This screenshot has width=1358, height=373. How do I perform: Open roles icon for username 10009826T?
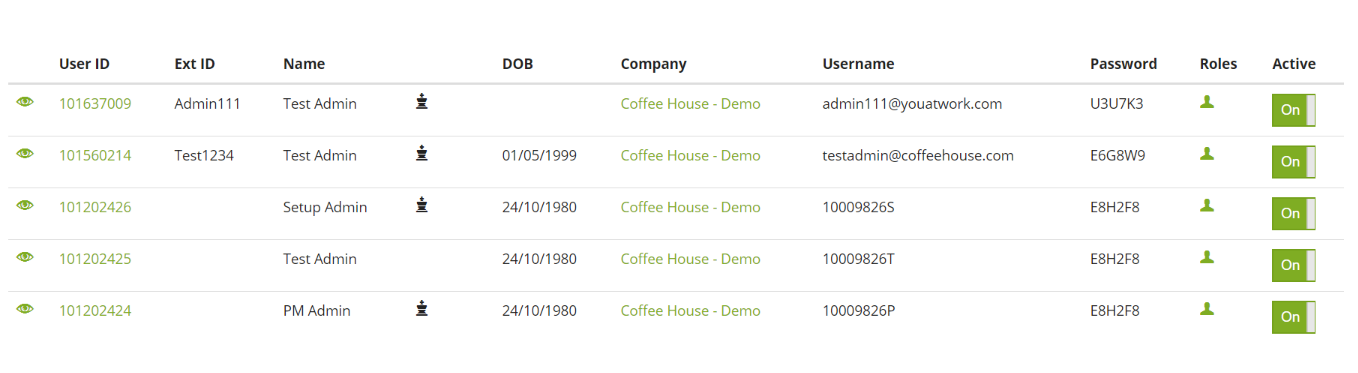[x=1207, y=257]
